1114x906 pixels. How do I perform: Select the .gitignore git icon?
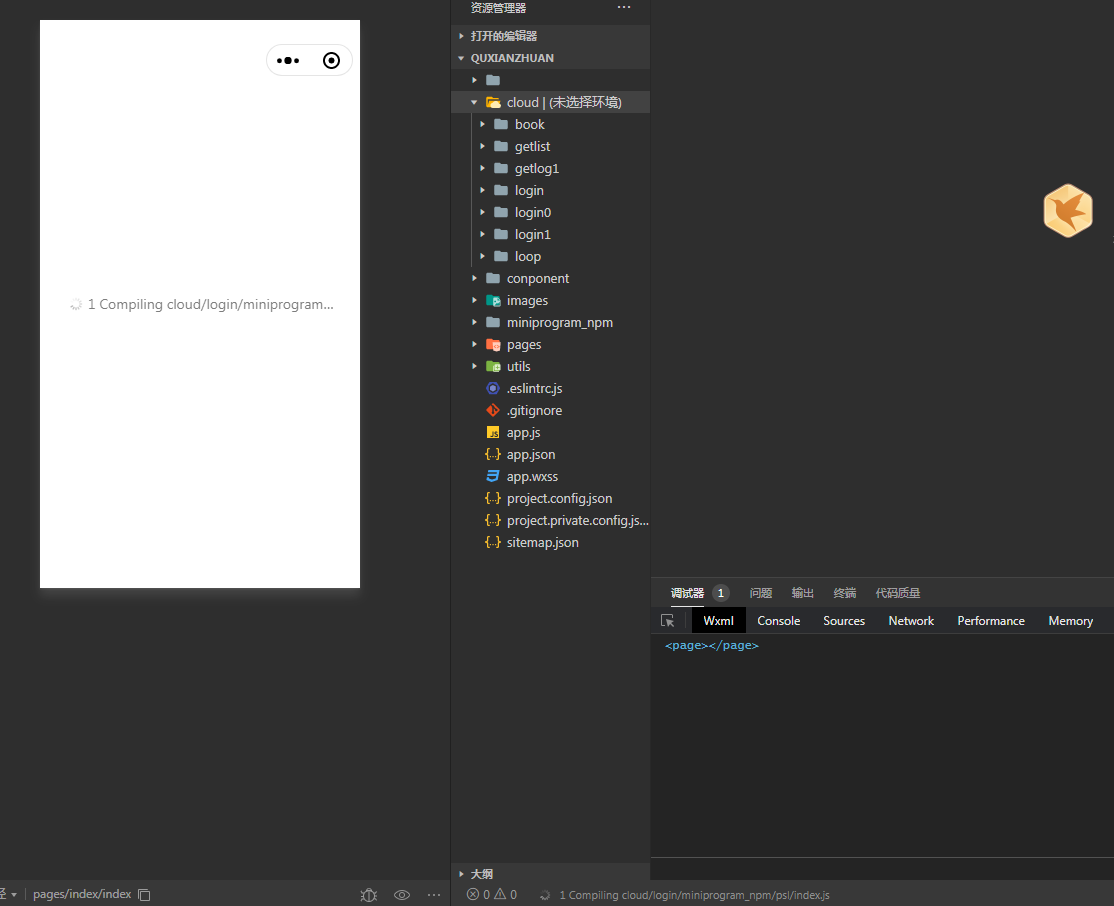492,410
